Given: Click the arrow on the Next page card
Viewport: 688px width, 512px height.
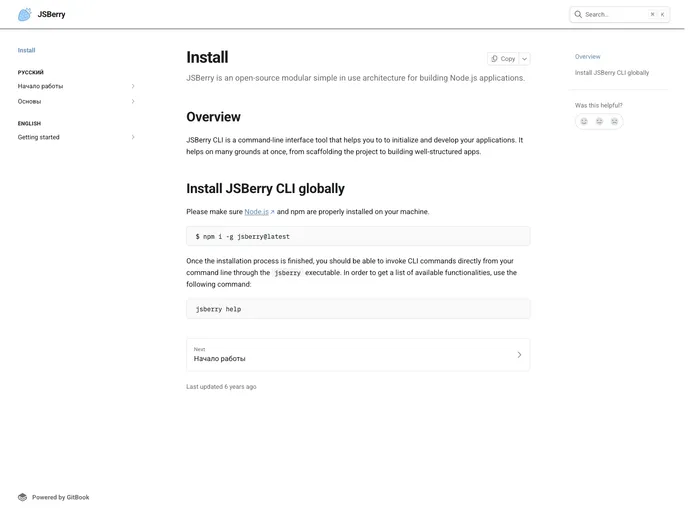Looking at the screenshot, I should coord(519,354).
